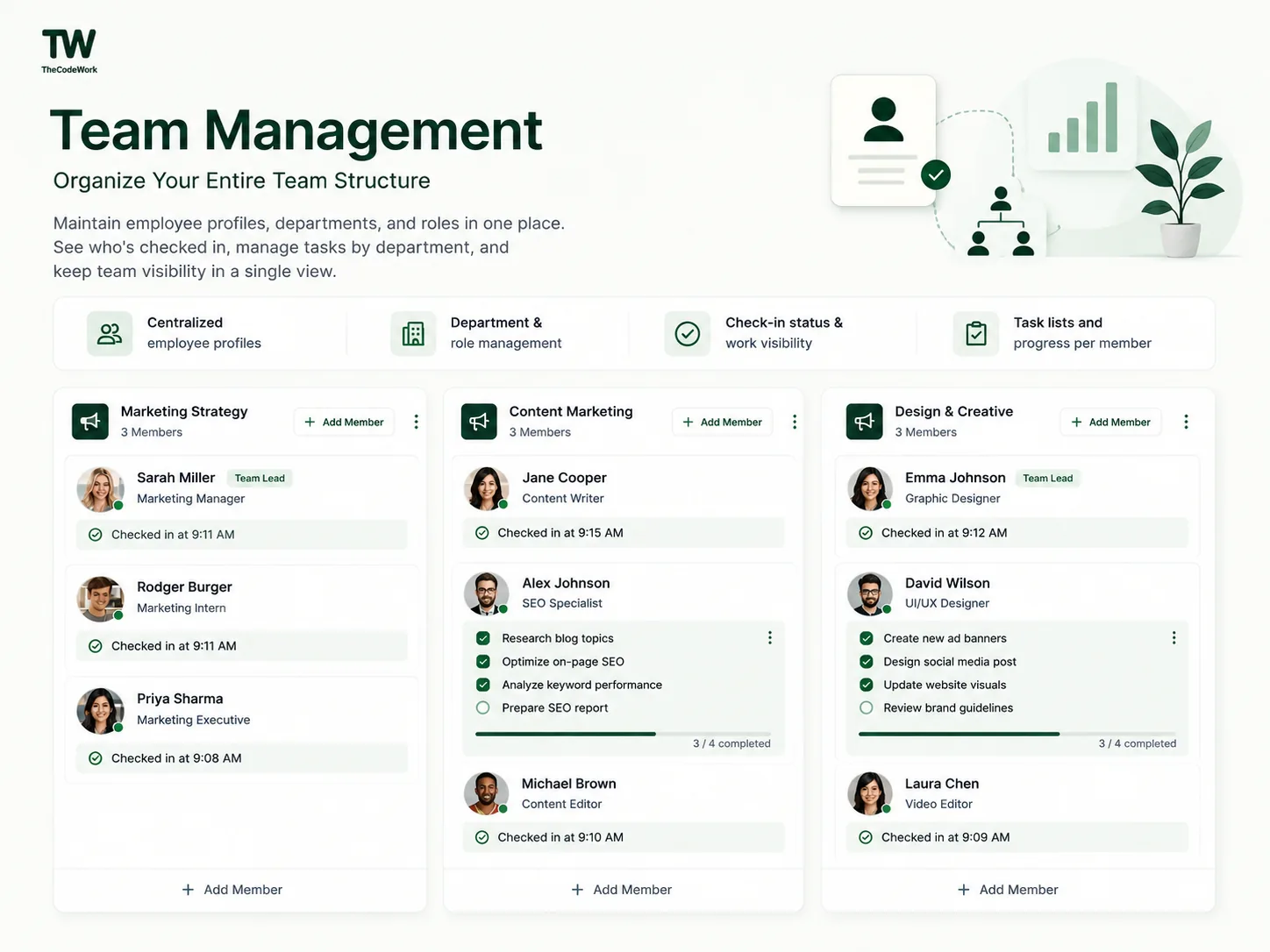Open Design & Creative three-dot menu
This screenshot has height=952, width=1270.
pyautogui.click(x=1186, y=422)
